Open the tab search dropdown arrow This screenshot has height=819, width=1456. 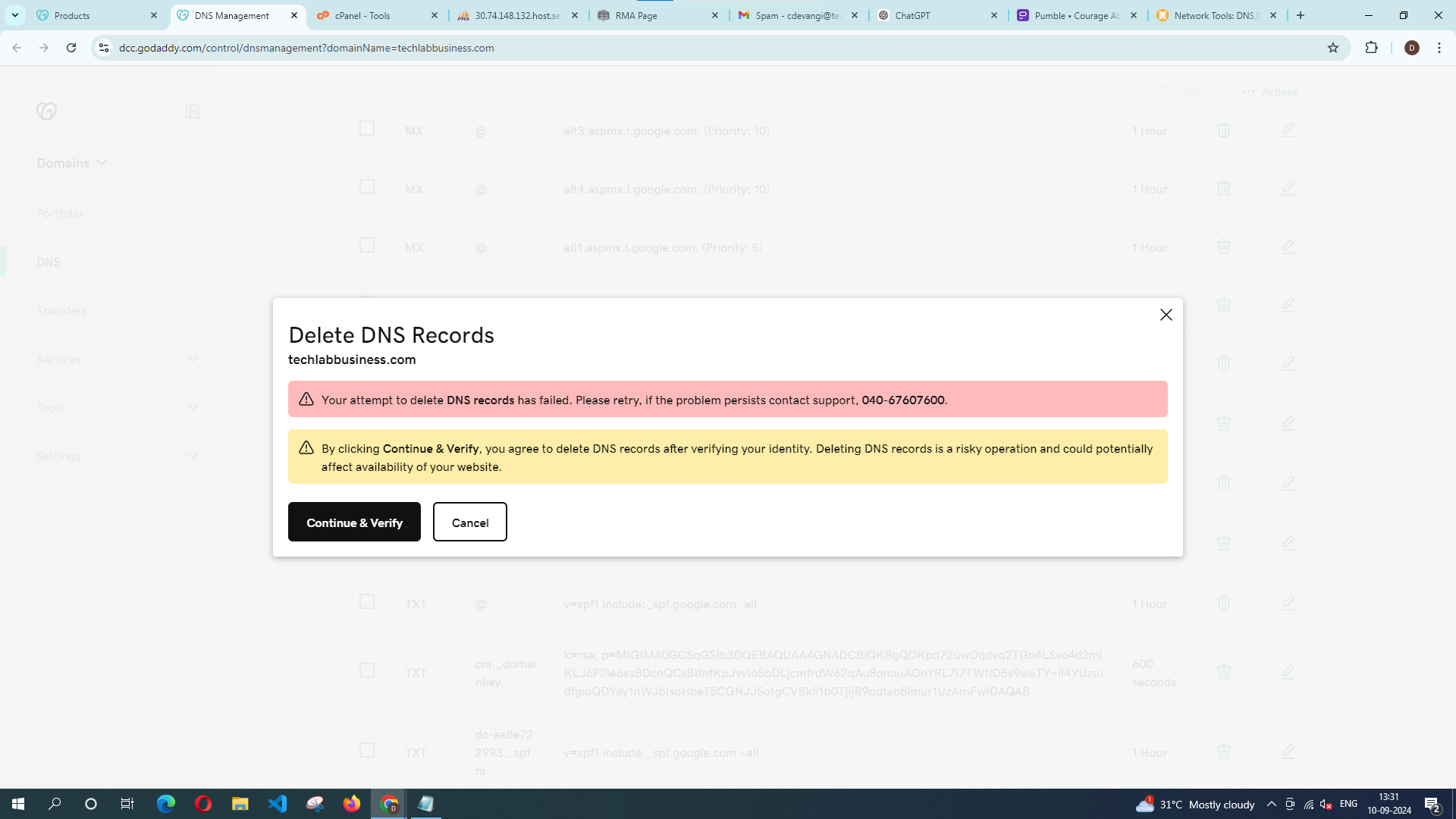pyautogui.click(x=14, y=15)
